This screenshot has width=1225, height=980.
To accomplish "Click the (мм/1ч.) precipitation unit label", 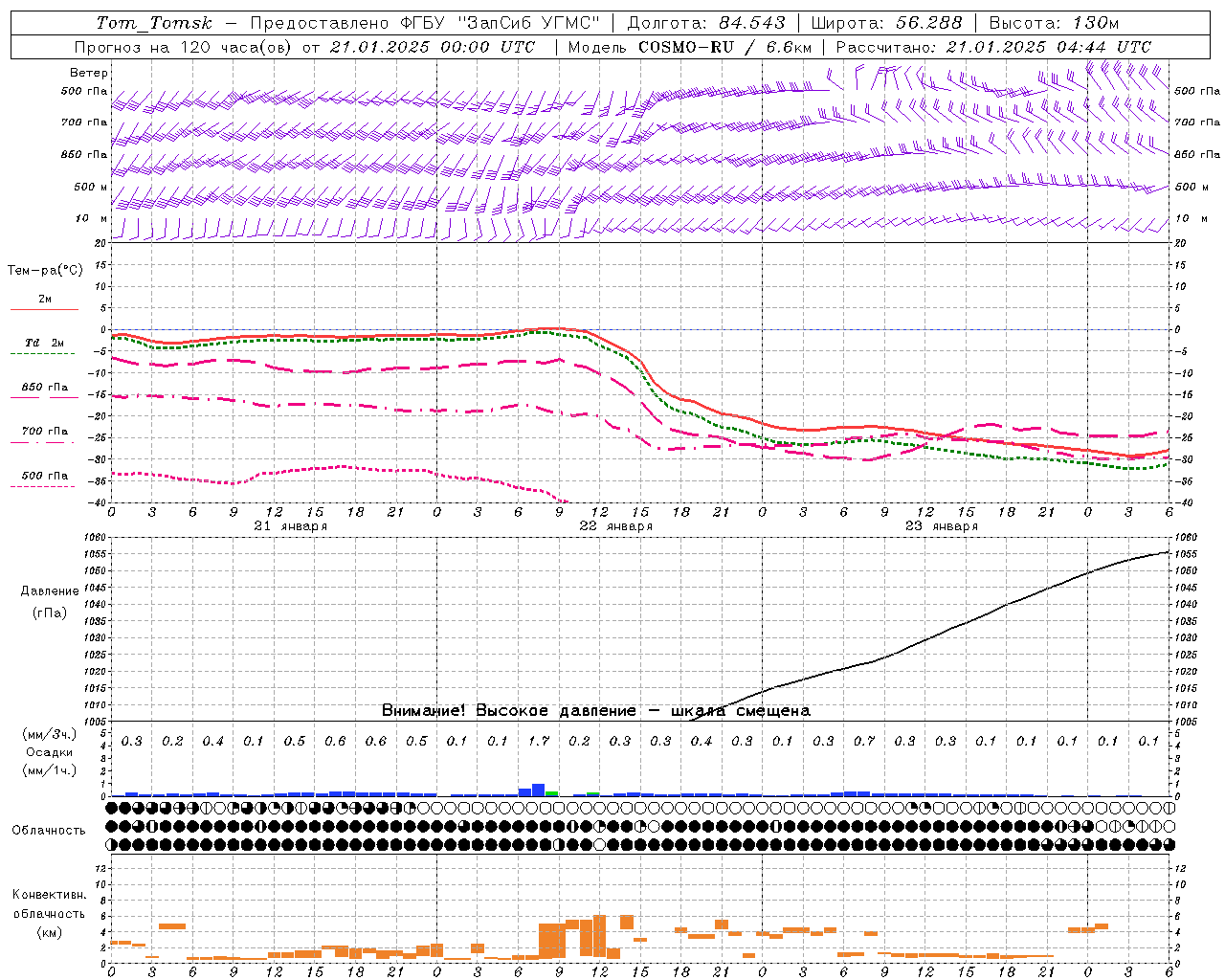I will coord(49,770).
